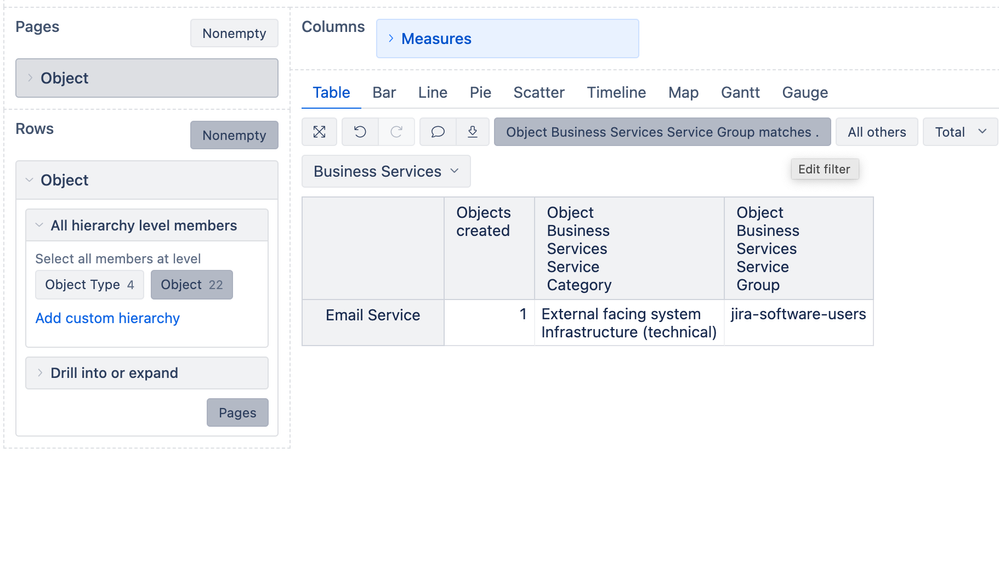This screenshot has height=576, width=999.
Task: Toggle the All others button
Action: point(877,132)
